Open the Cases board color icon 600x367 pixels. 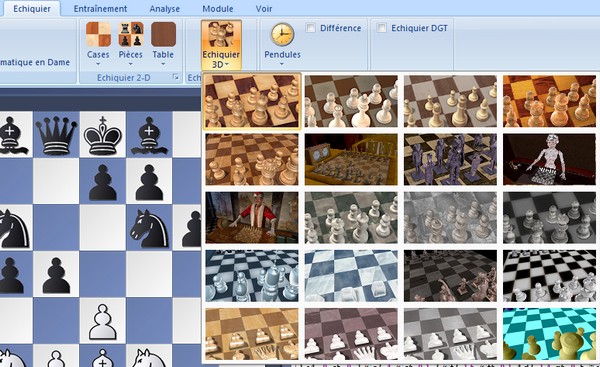[98, 34]
